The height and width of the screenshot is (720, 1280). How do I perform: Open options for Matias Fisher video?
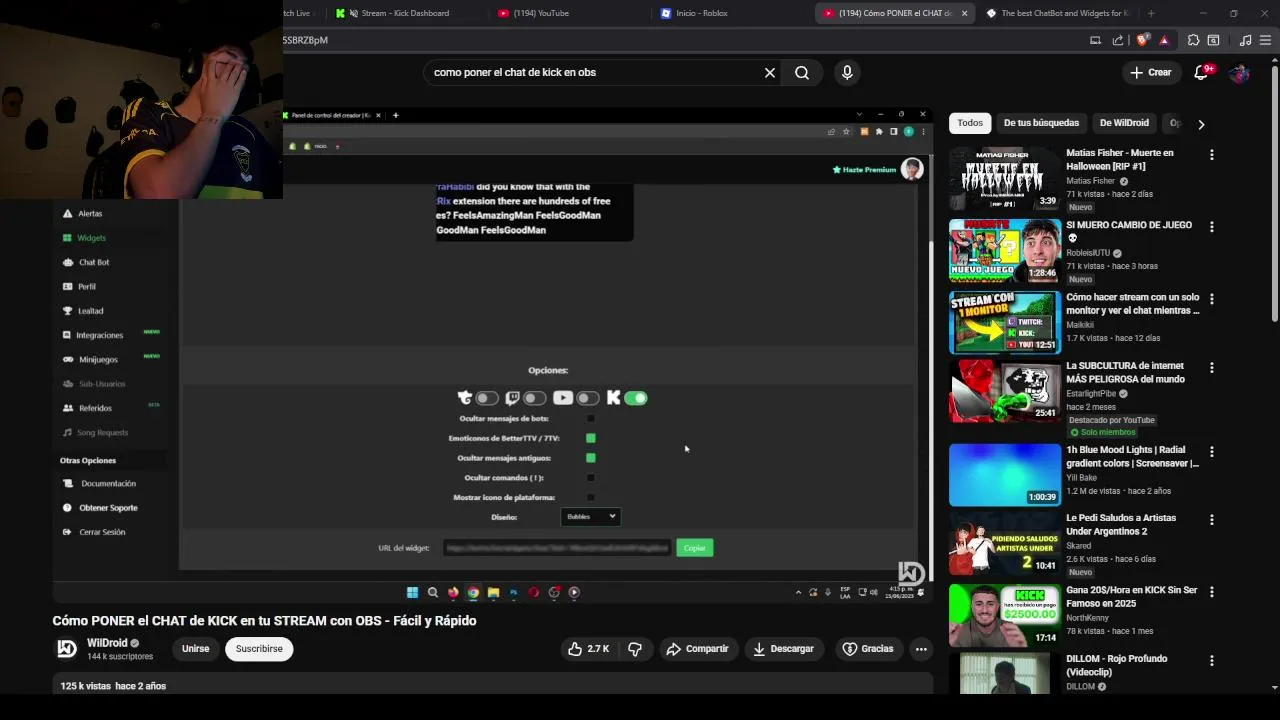[x=1212, y=155]
